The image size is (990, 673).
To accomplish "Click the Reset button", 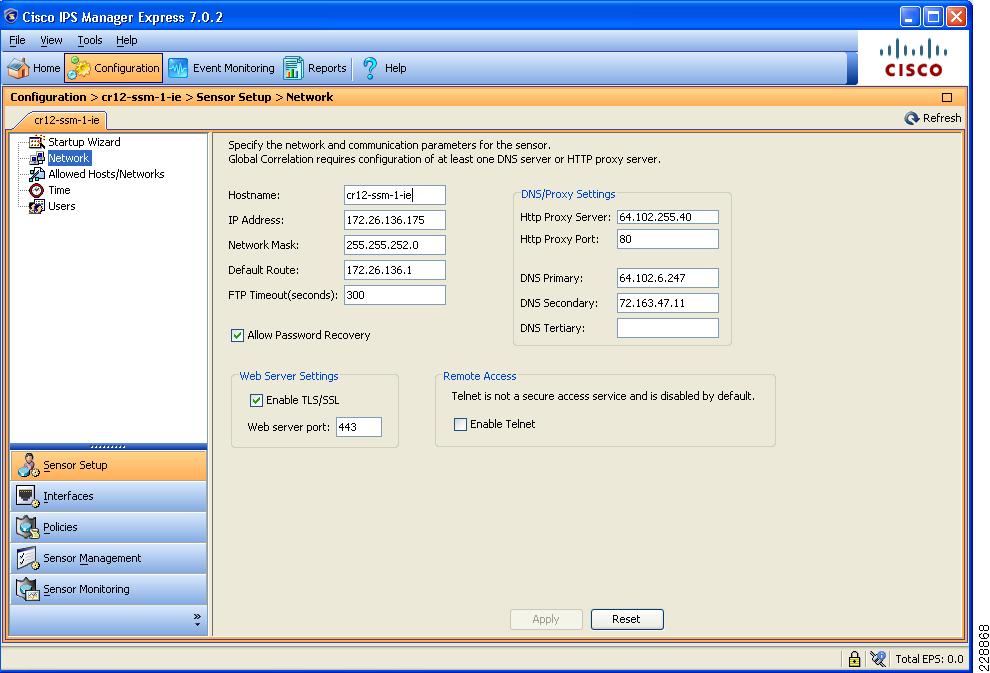I will [627, 619].
